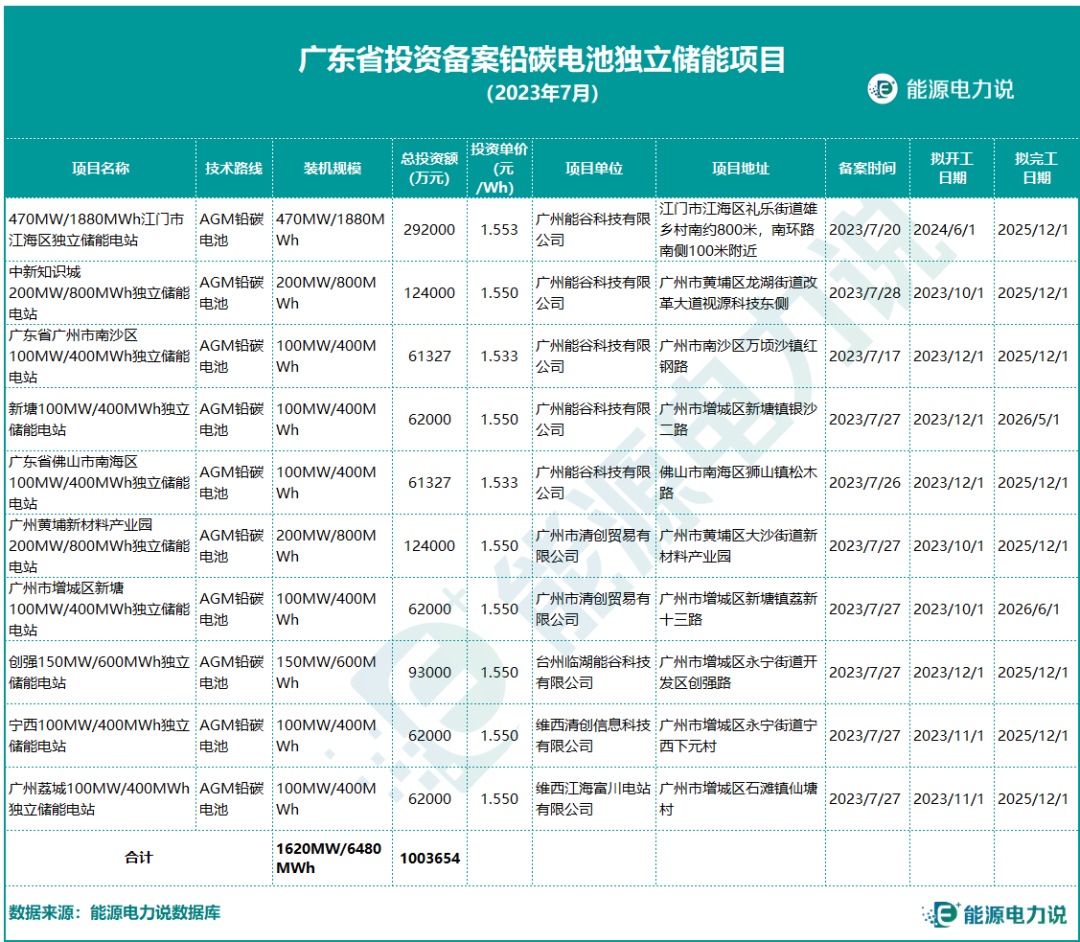
Task: Click the 能源电力说 logo icon in the header
Action: tap(882, 90)
